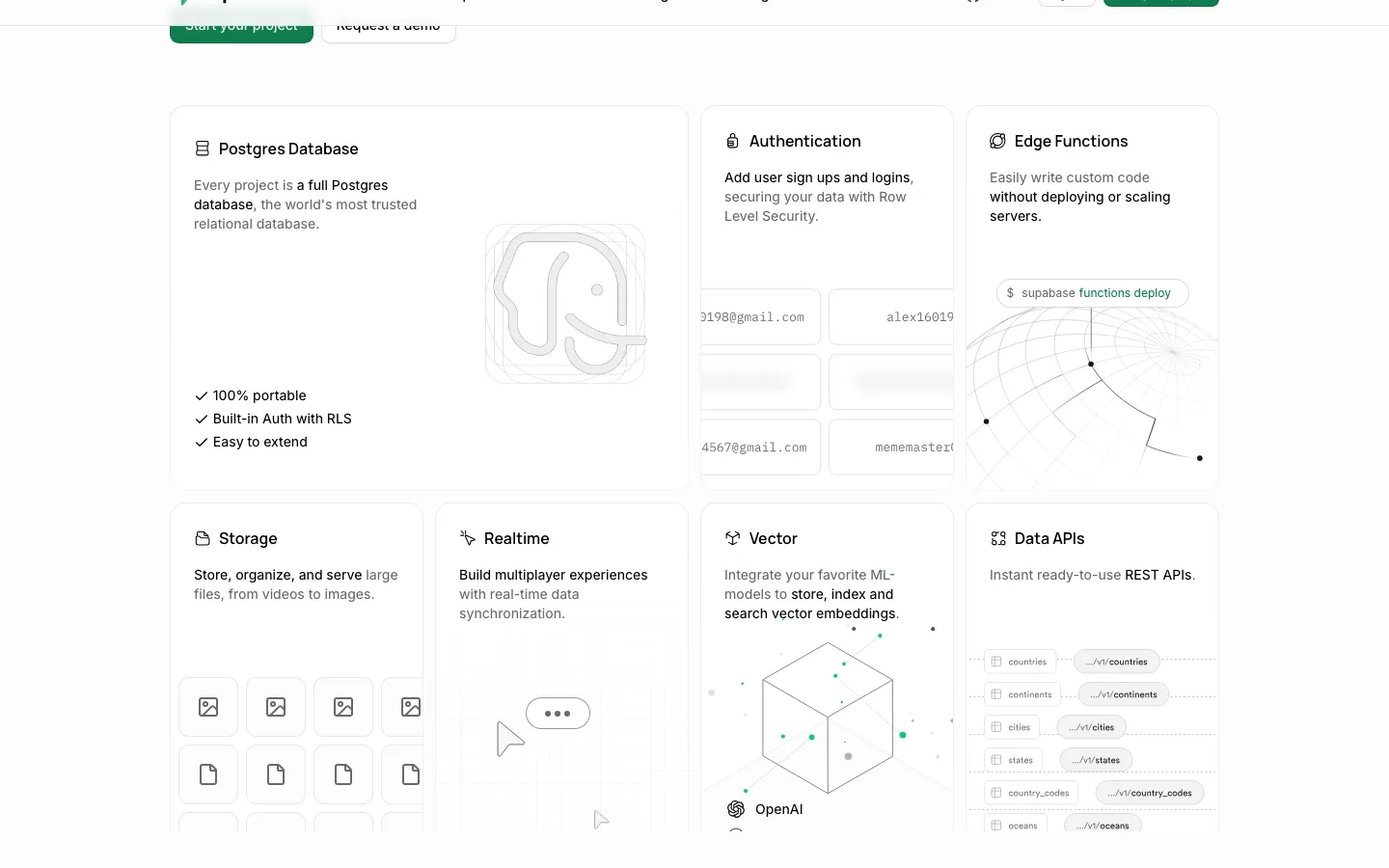Click the "Built-in Auth with RLS" text
This screenshot has width=1389, height=868.
pos(283,419)
